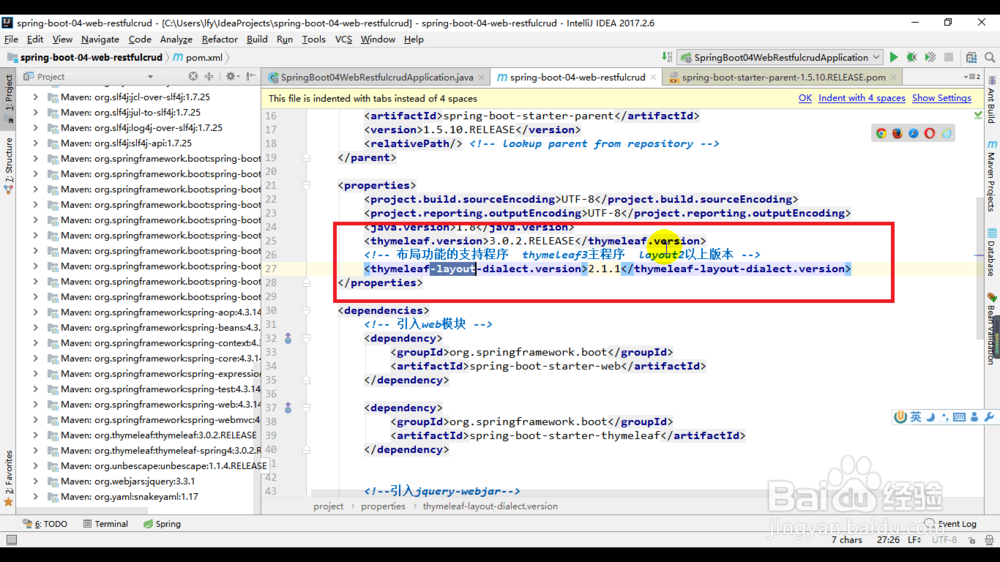Open the Hector inspector icon in status bar
1000x562 pixels.
[x=989, y=540]
